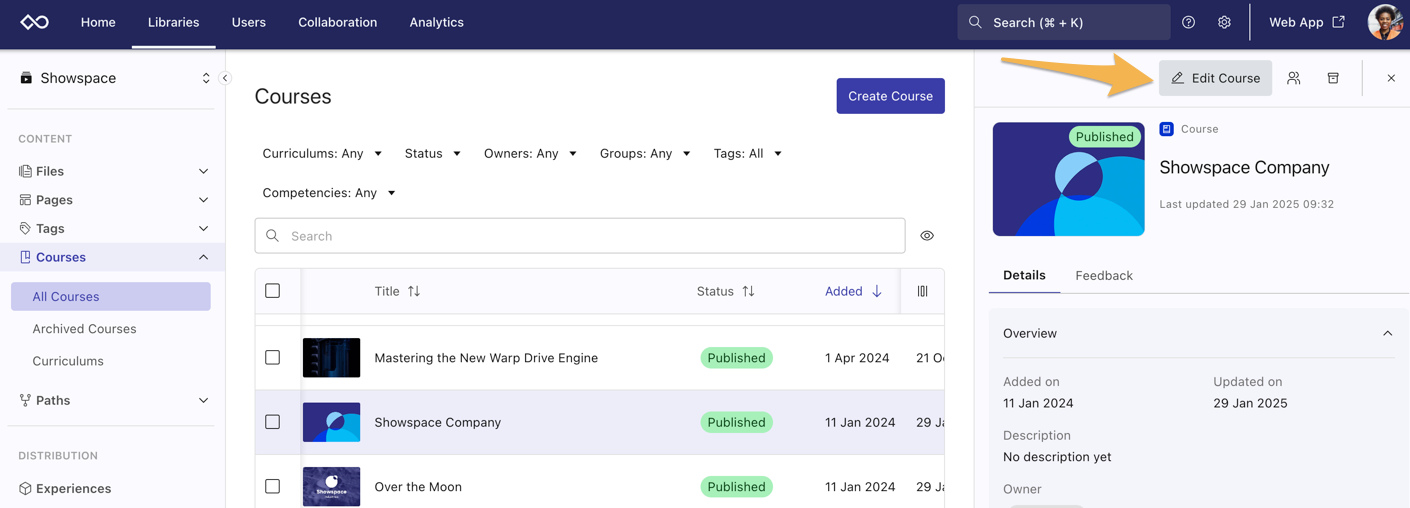The image size is (1410, 508).
Task: Open the Web App link
Action: [x=1307, y=22]
